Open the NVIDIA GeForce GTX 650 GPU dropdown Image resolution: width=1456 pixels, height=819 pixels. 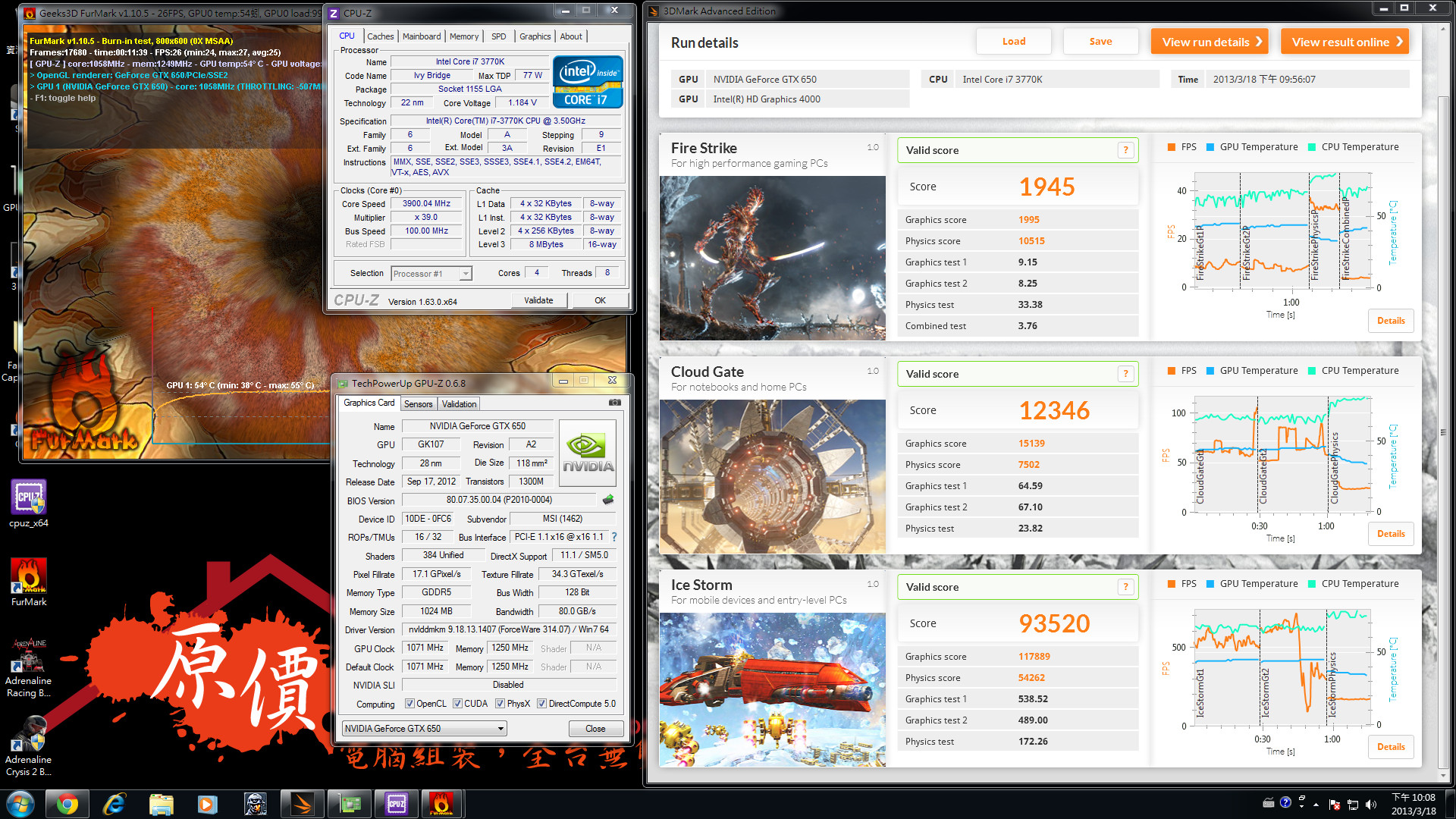coord(425,729)
